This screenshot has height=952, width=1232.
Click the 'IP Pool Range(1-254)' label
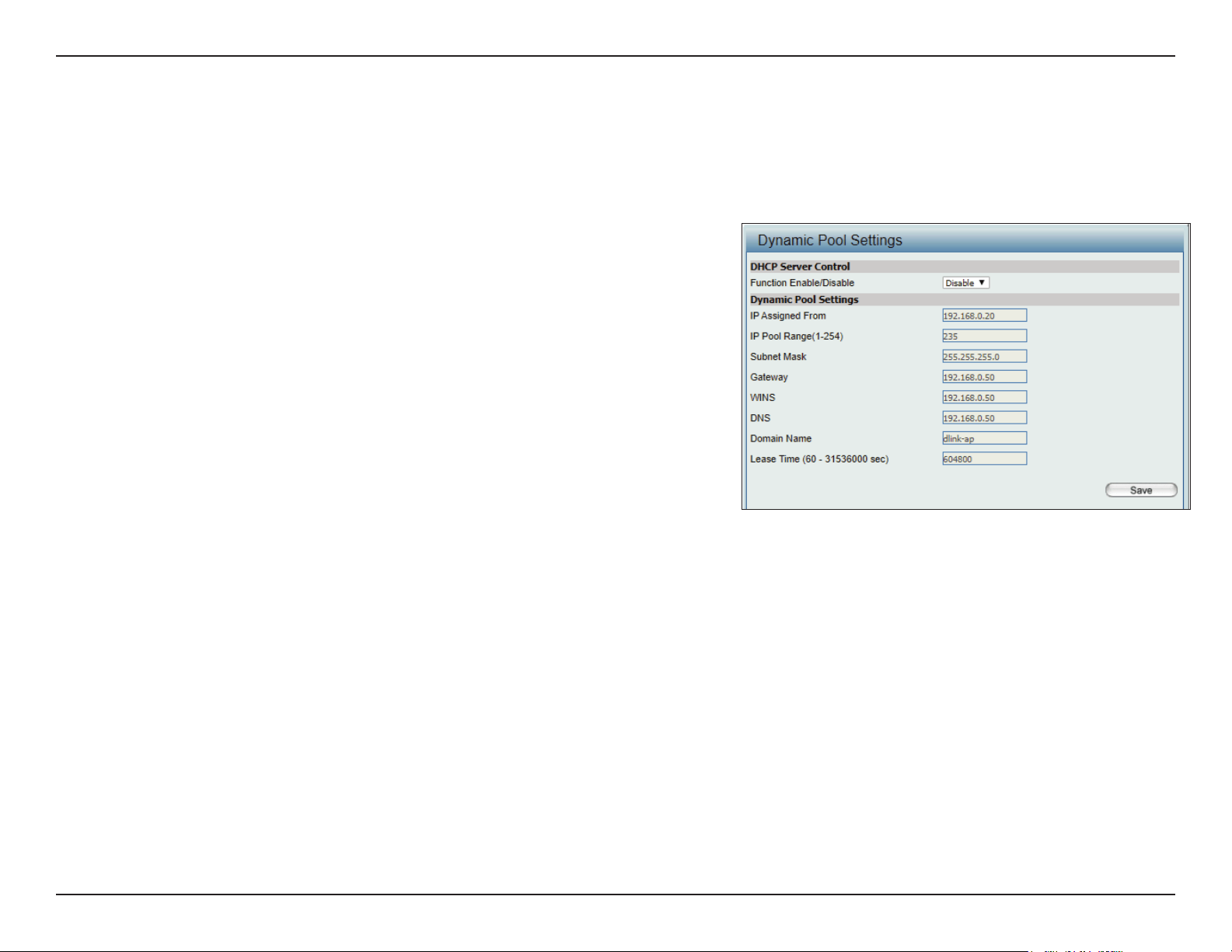[796, 337]
